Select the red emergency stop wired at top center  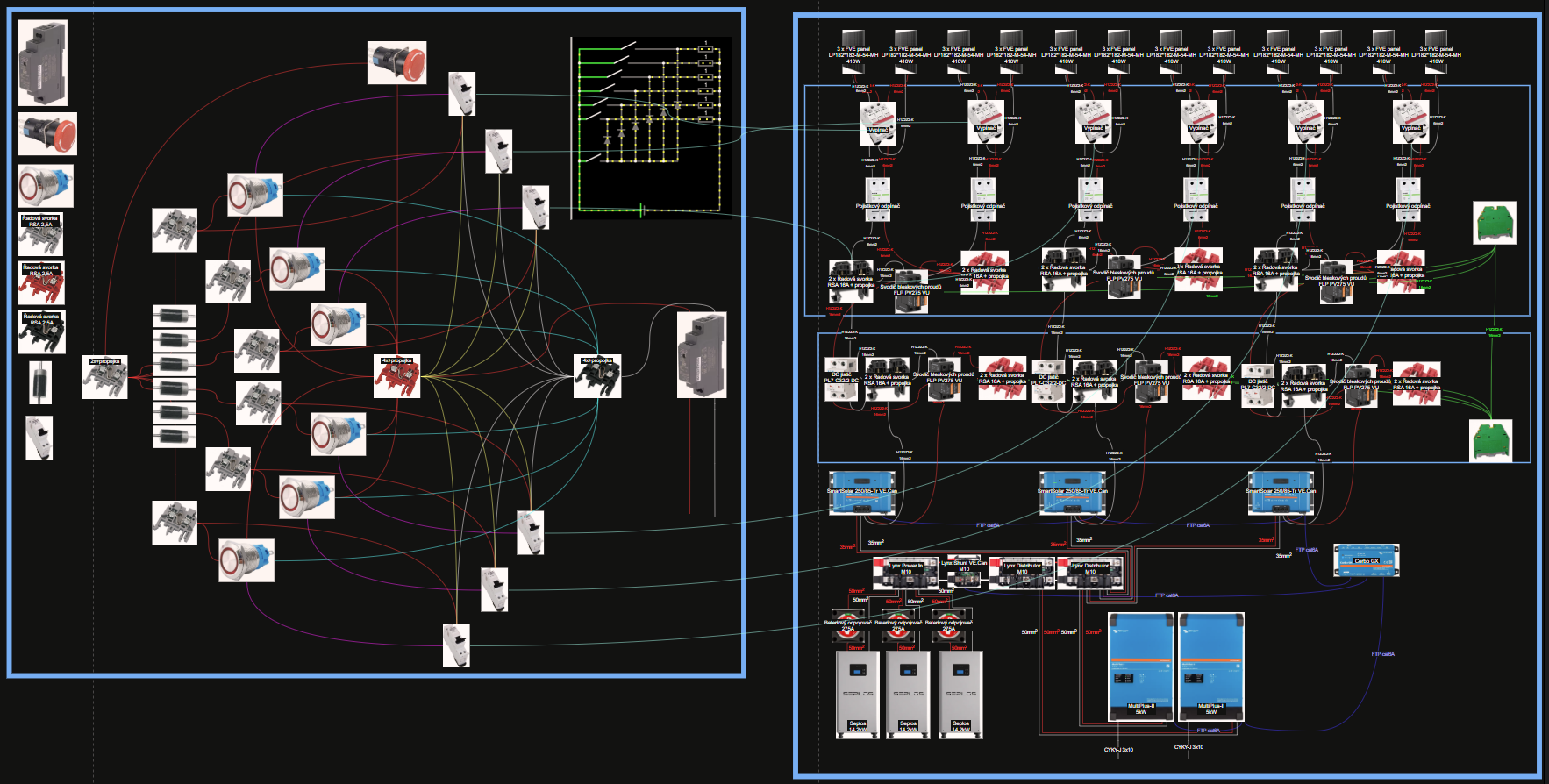click(x=397, y=62)
